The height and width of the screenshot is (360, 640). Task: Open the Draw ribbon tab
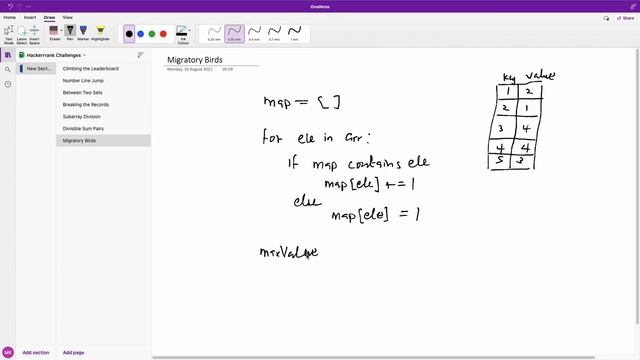[x=49, y=18]
